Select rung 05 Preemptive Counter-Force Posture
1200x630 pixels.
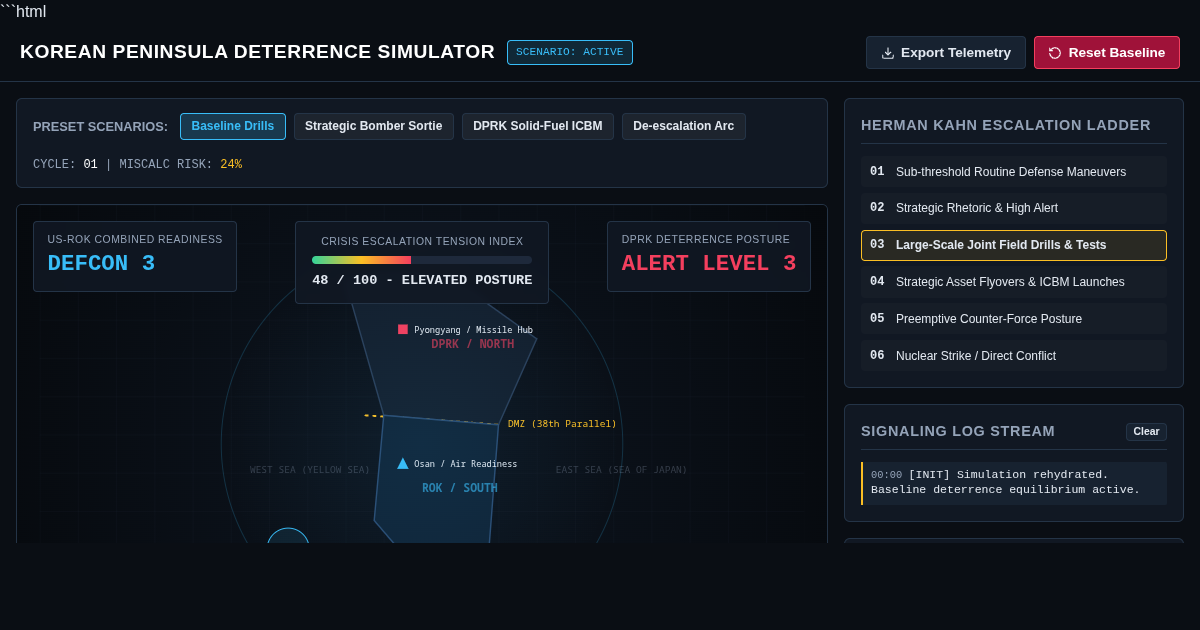[1014, 319]
